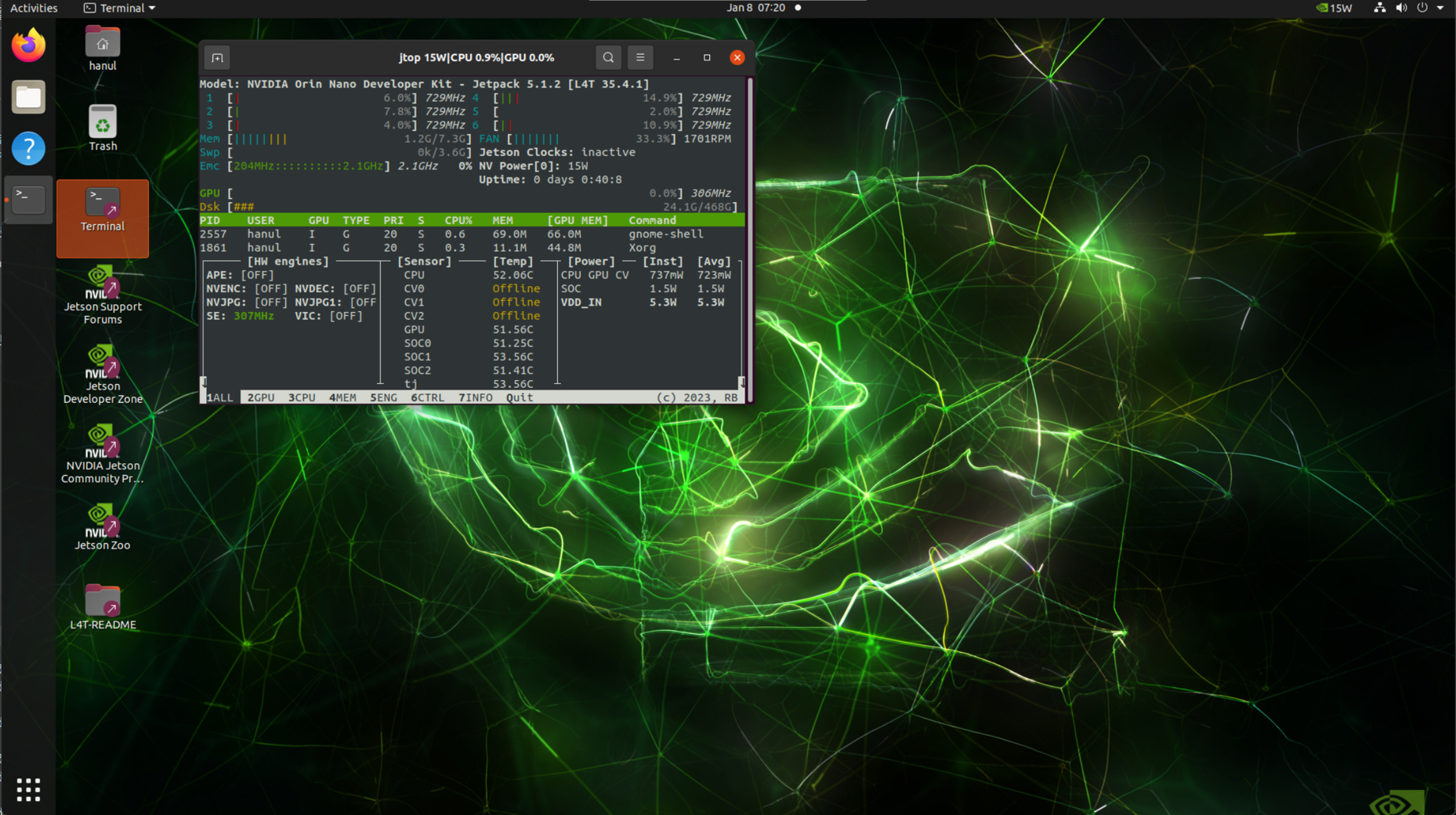Click the Command column header
The width and height of the screenshot is (1456, 815).
[x=652, y=220]
